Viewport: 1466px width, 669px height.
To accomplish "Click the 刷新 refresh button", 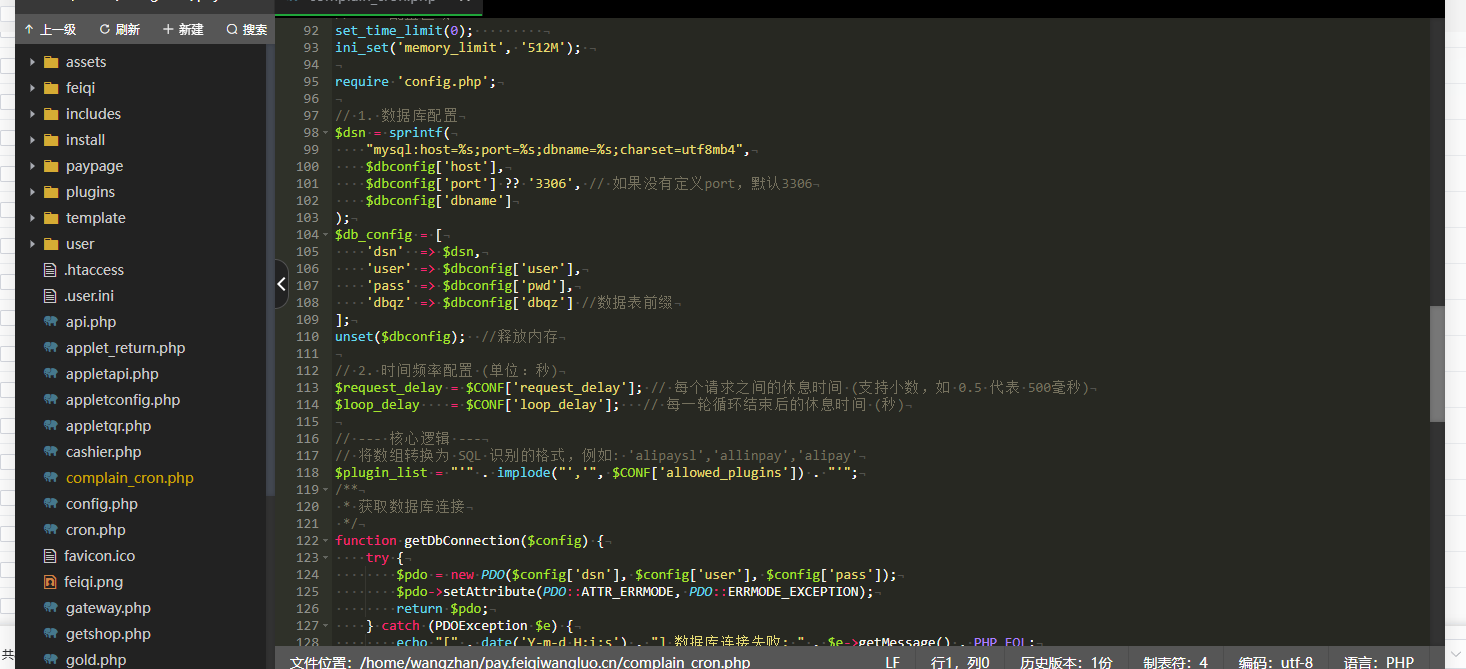I will point(119,29).
